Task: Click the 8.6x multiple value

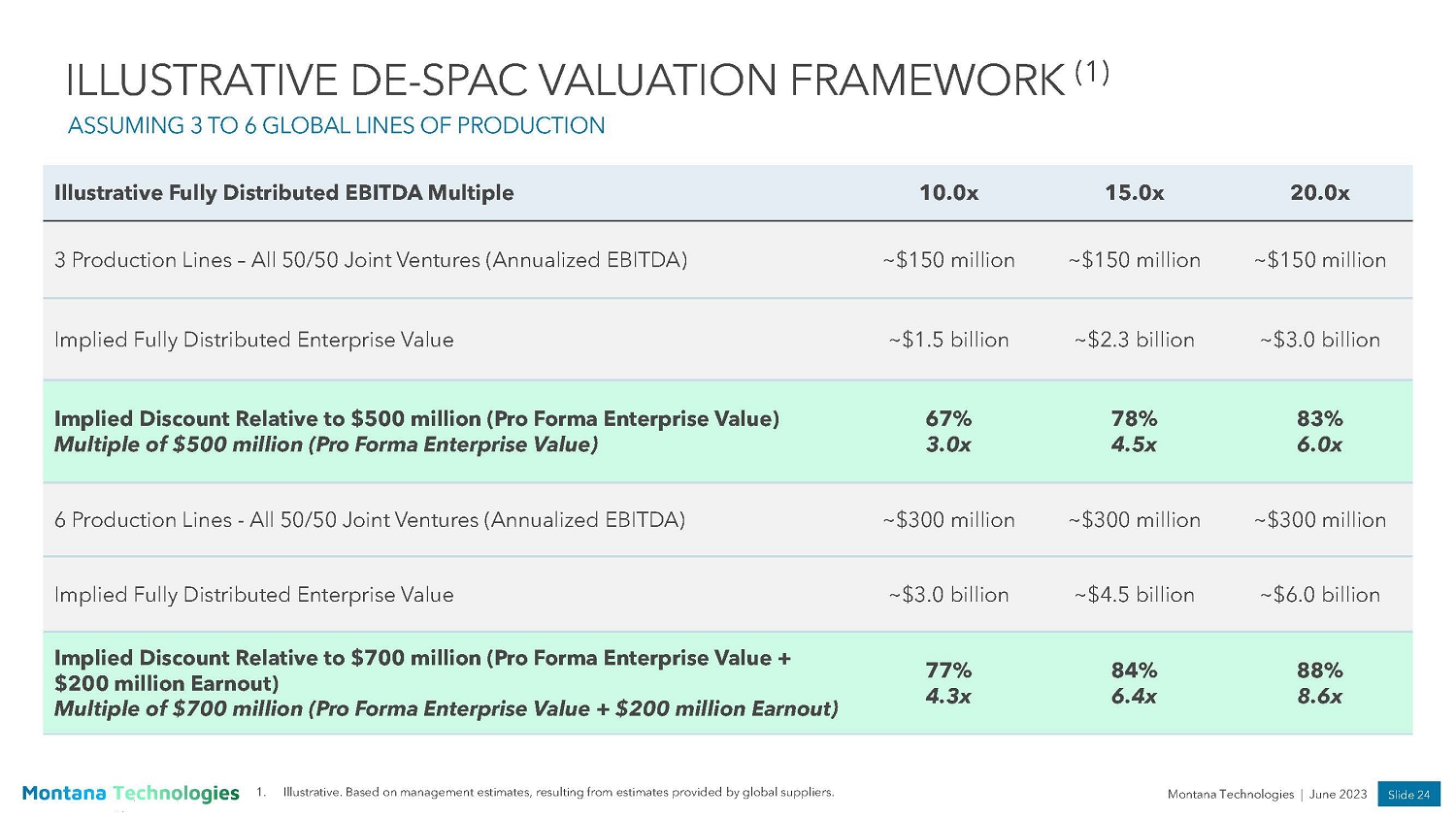Action: pos(1319,696)
